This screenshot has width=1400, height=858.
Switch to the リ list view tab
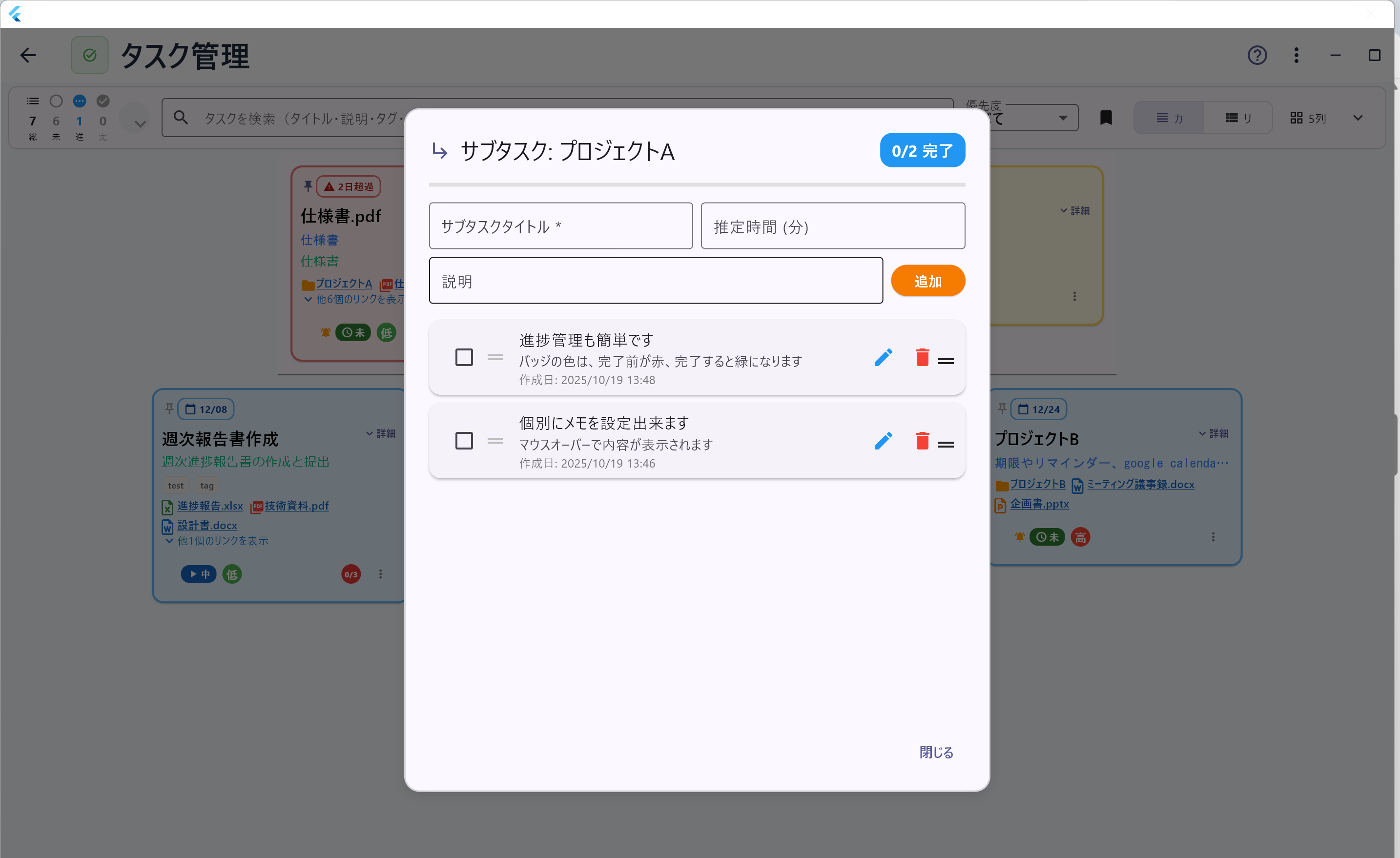(1238, 118)
